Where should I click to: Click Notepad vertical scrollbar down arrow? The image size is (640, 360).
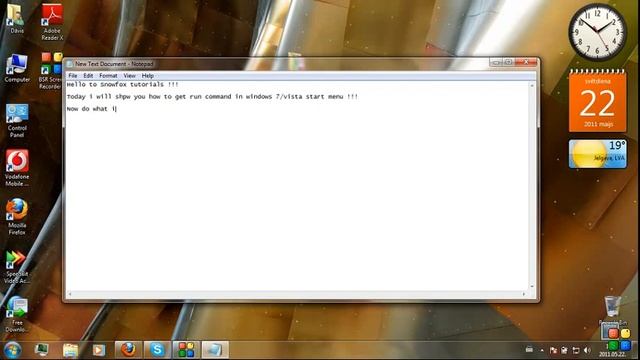(x=531, y=286)
